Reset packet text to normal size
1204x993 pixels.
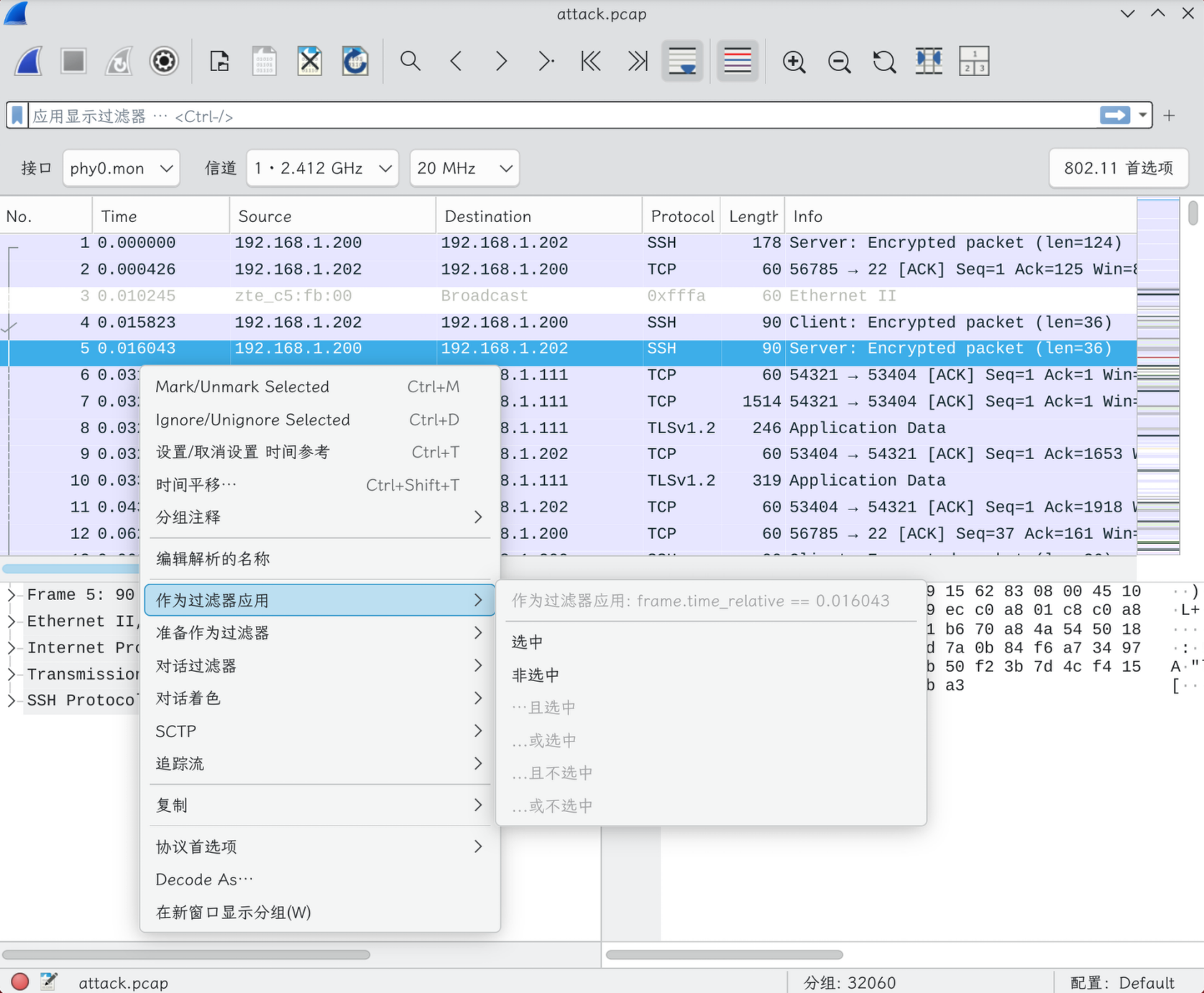[884, 61]
